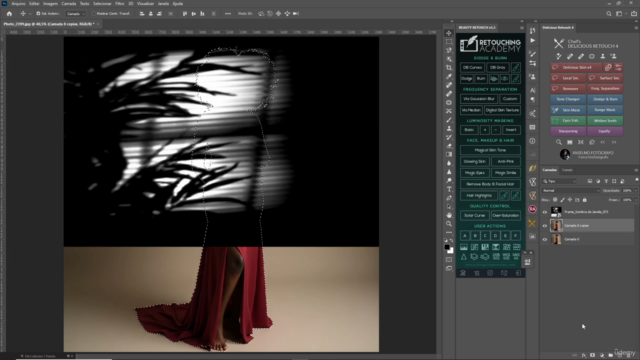
Task: Select the Rectangular Marquee tool
Action: pyautogui.click(x=449, y=42)
